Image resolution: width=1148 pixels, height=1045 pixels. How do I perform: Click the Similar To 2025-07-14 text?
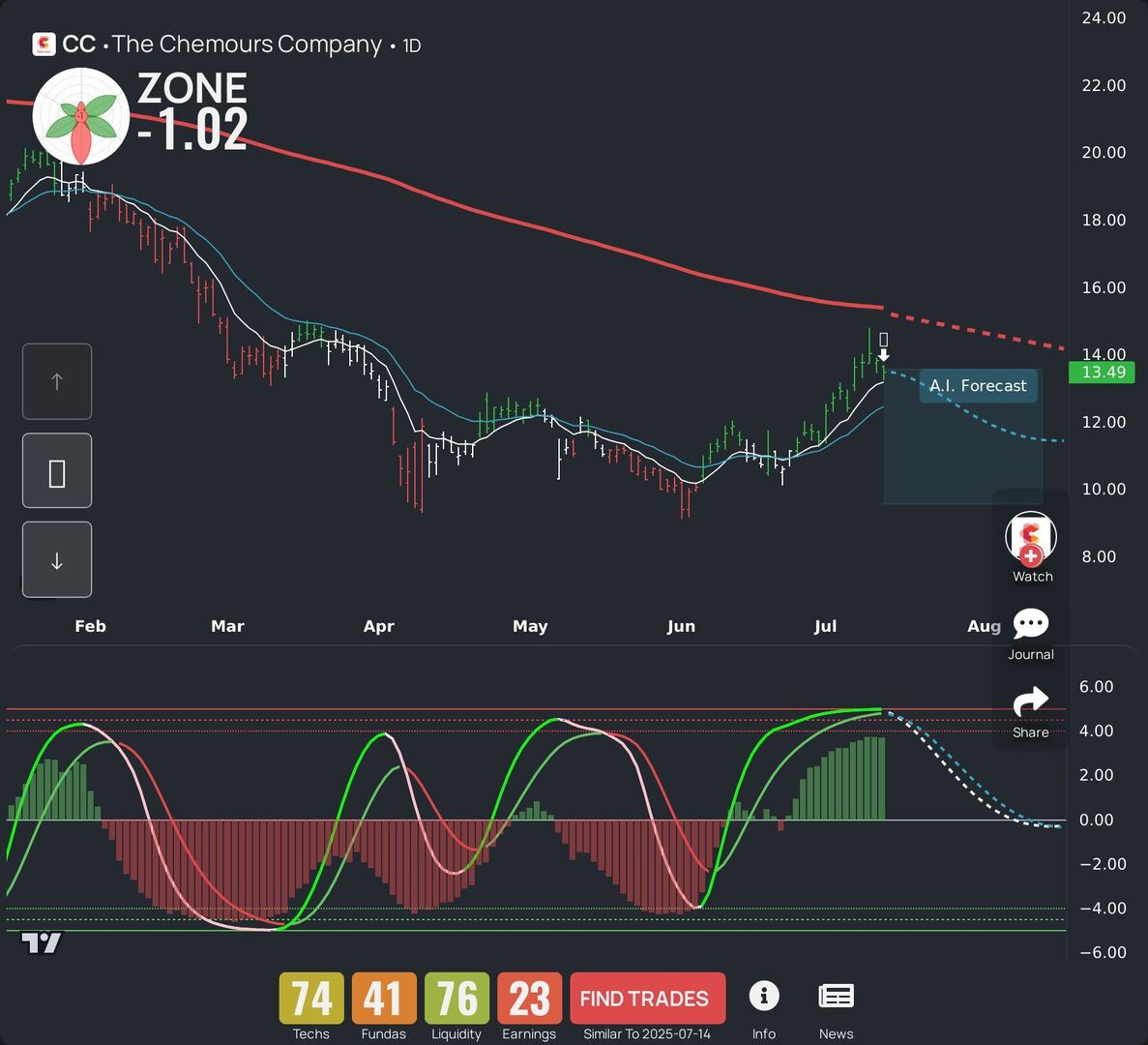(646, 1034)
